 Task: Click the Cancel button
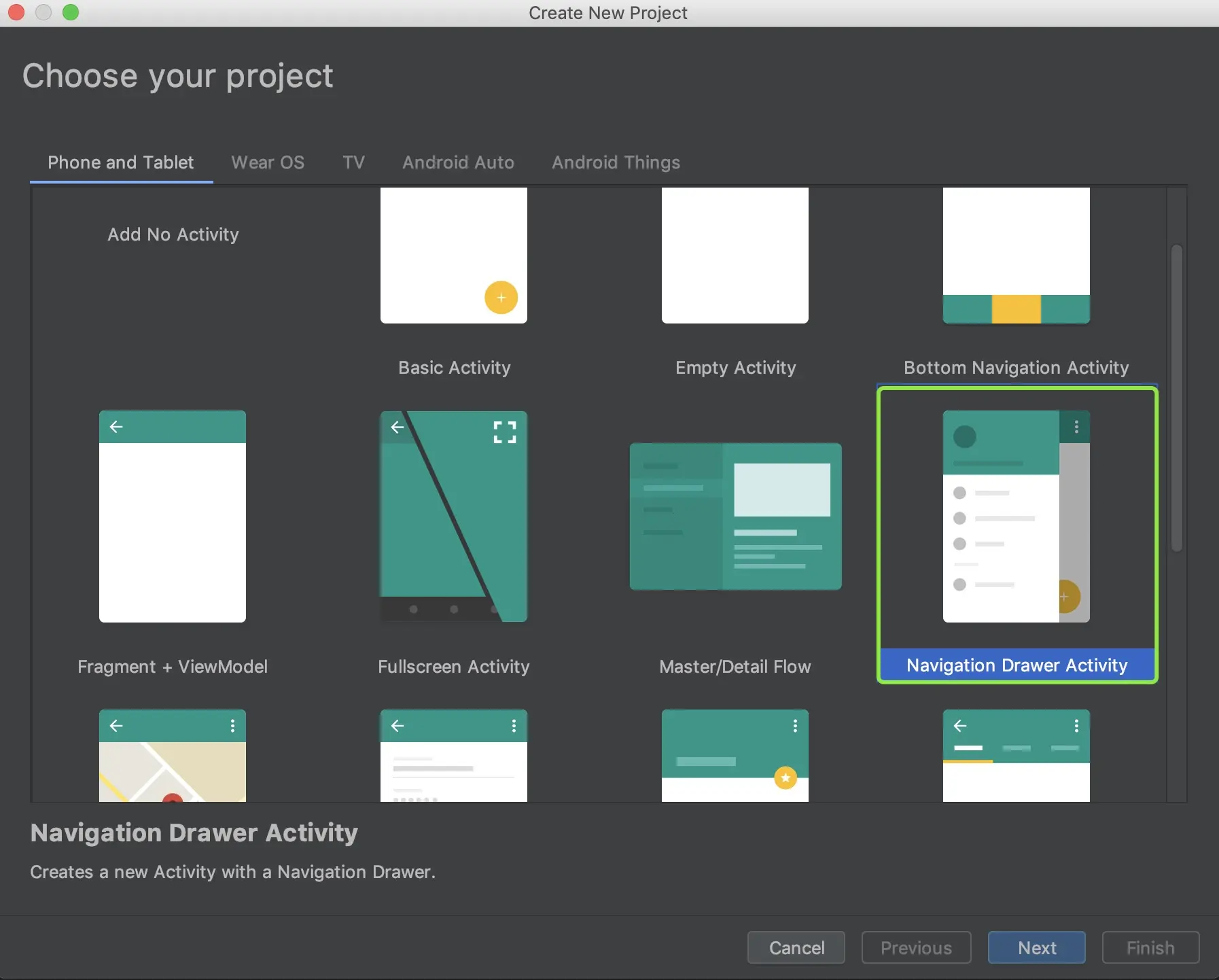tap(796, 947)
